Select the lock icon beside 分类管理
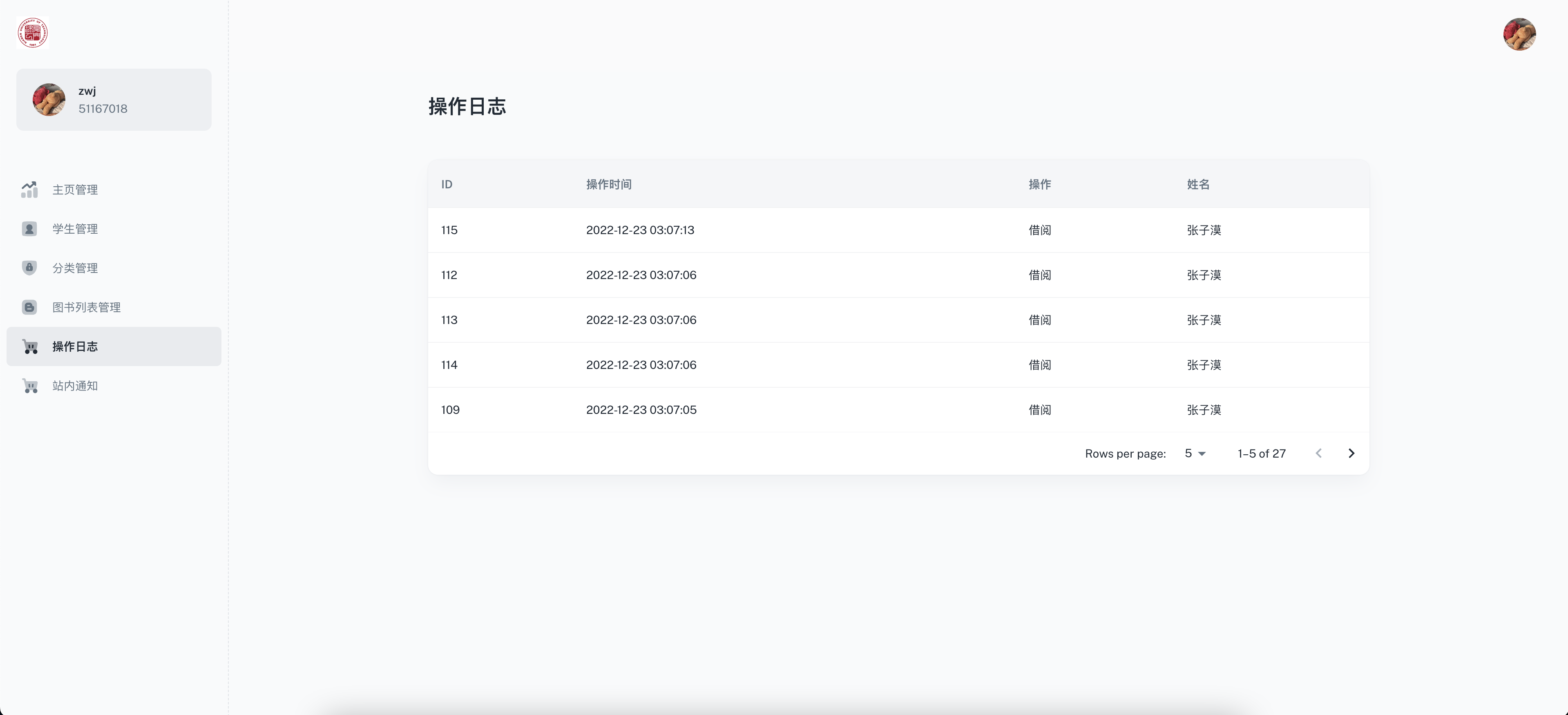1568x715 pixels. (29, 268)
